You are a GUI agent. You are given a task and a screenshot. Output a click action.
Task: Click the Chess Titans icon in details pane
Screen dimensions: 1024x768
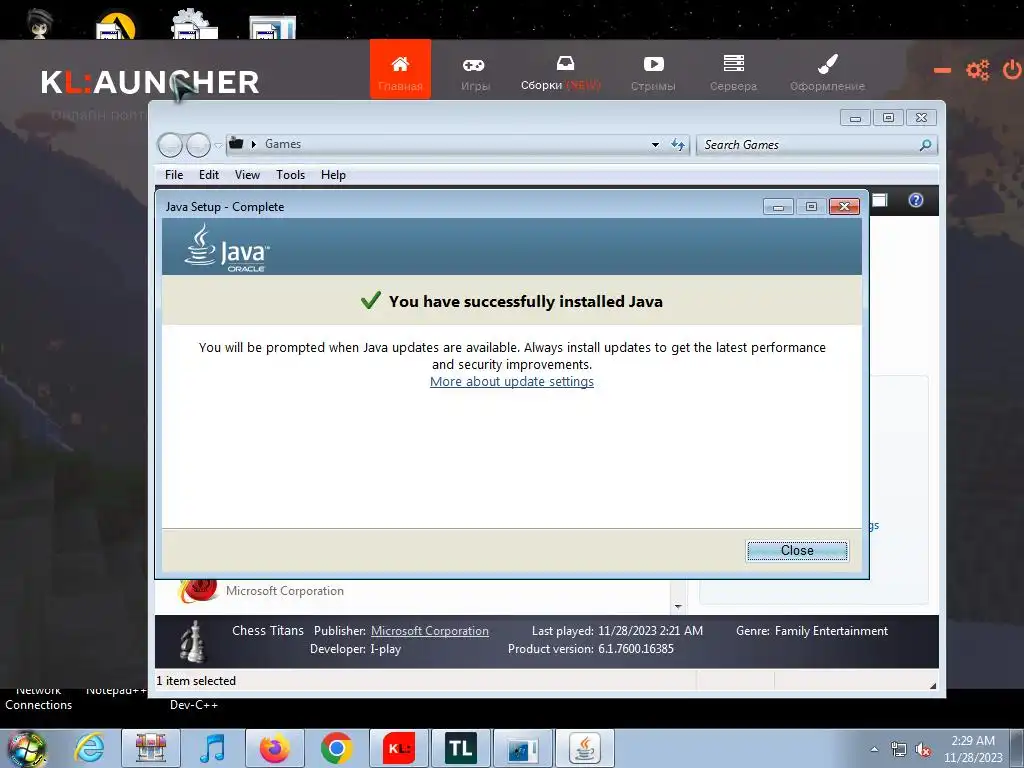pyautogui.click(x=193, y=641)
